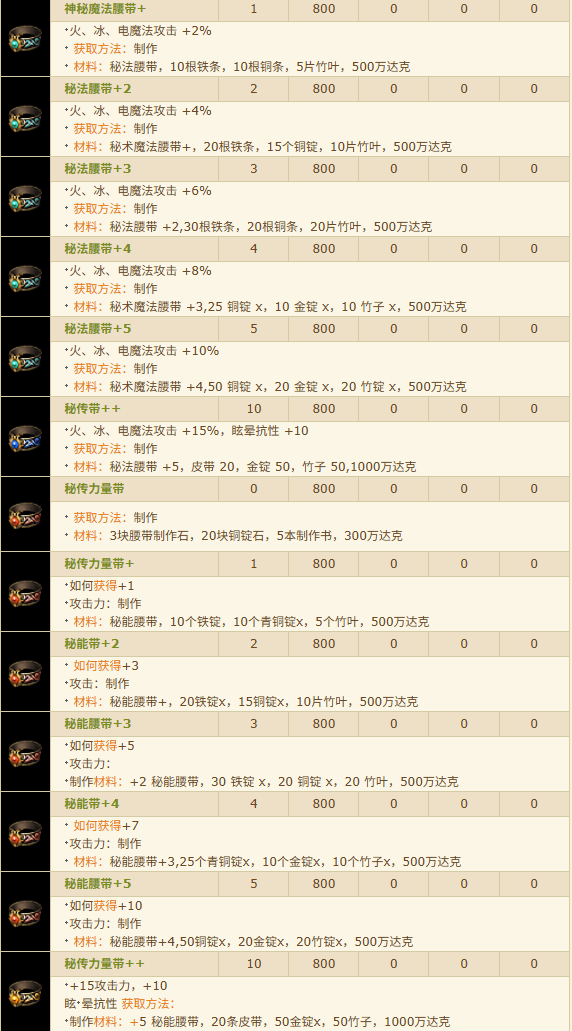Click blue-gem belt icon beside 秘传带++
The width and height of the screenshot is (572, 1031).
(x=25, y=439)
